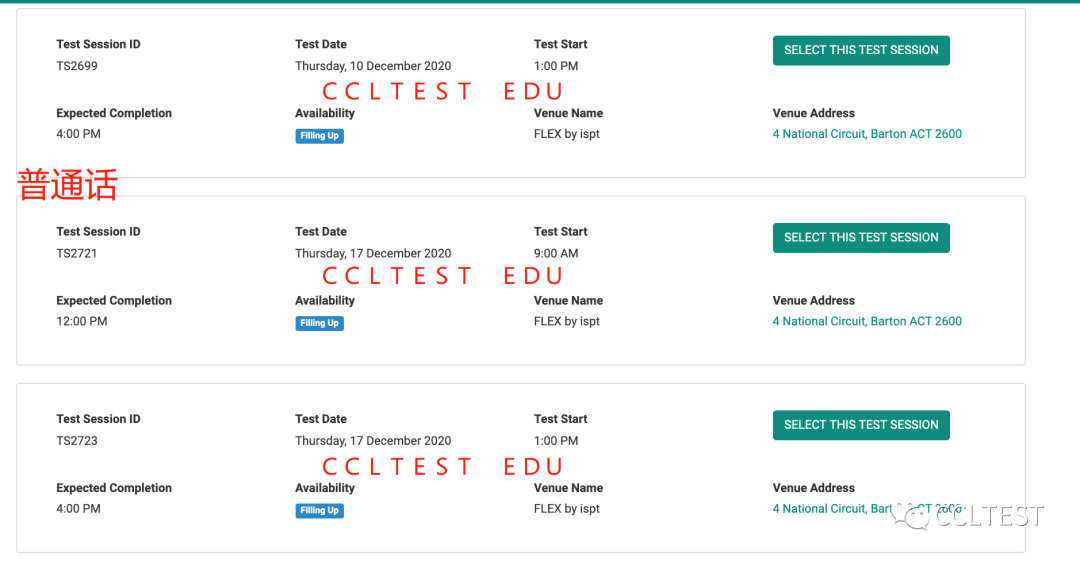Viewport: 1080px width, 561px height.
Task: Click the TS2699 session ID text
Action: pyautogui.click(x=76, y=66)
